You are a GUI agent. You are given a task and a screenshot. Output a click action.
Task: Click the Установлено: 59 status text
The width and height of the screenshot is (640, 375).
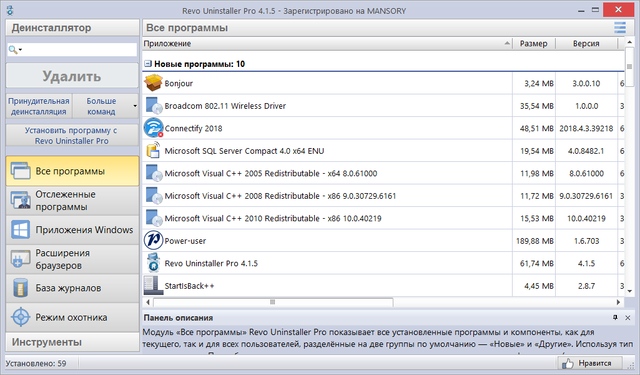pos(36,363)
